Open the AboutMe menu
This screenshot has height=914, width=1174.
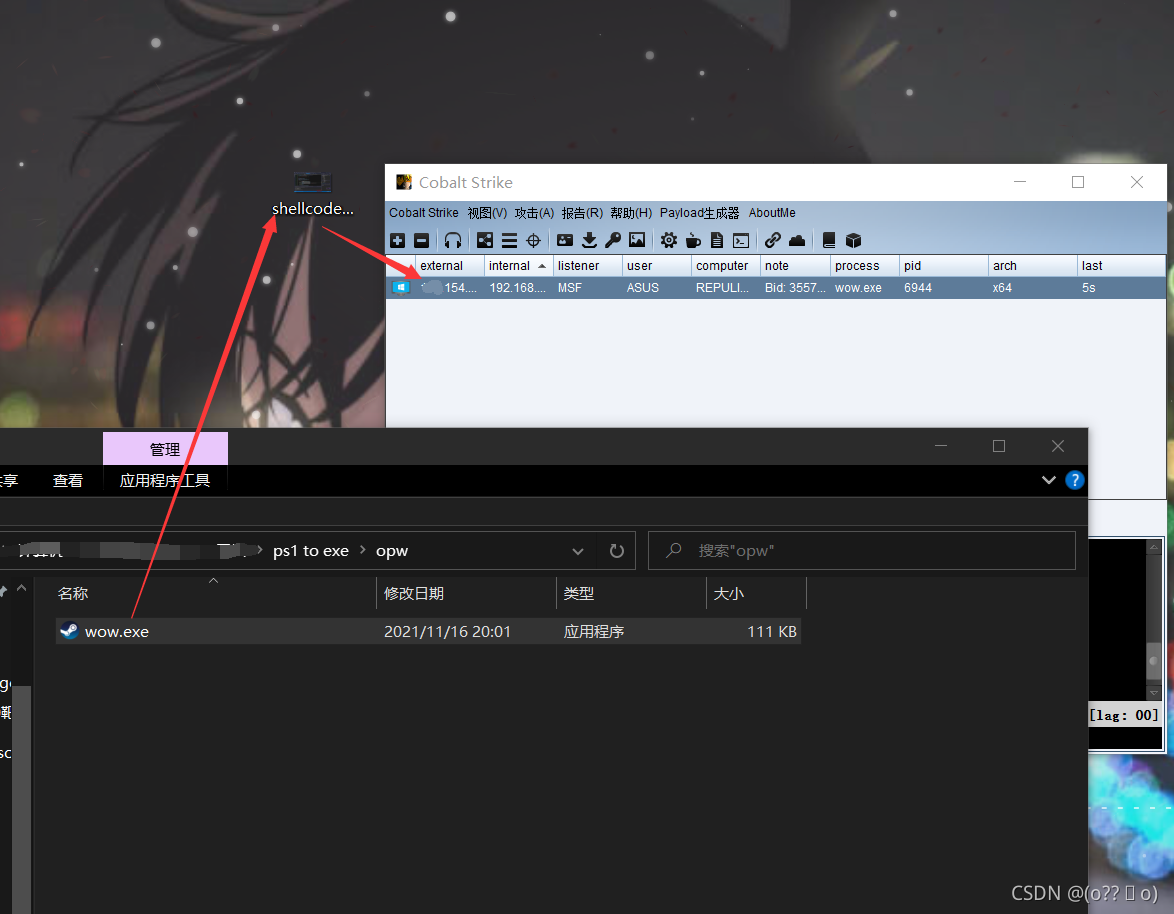coord(772,213)
